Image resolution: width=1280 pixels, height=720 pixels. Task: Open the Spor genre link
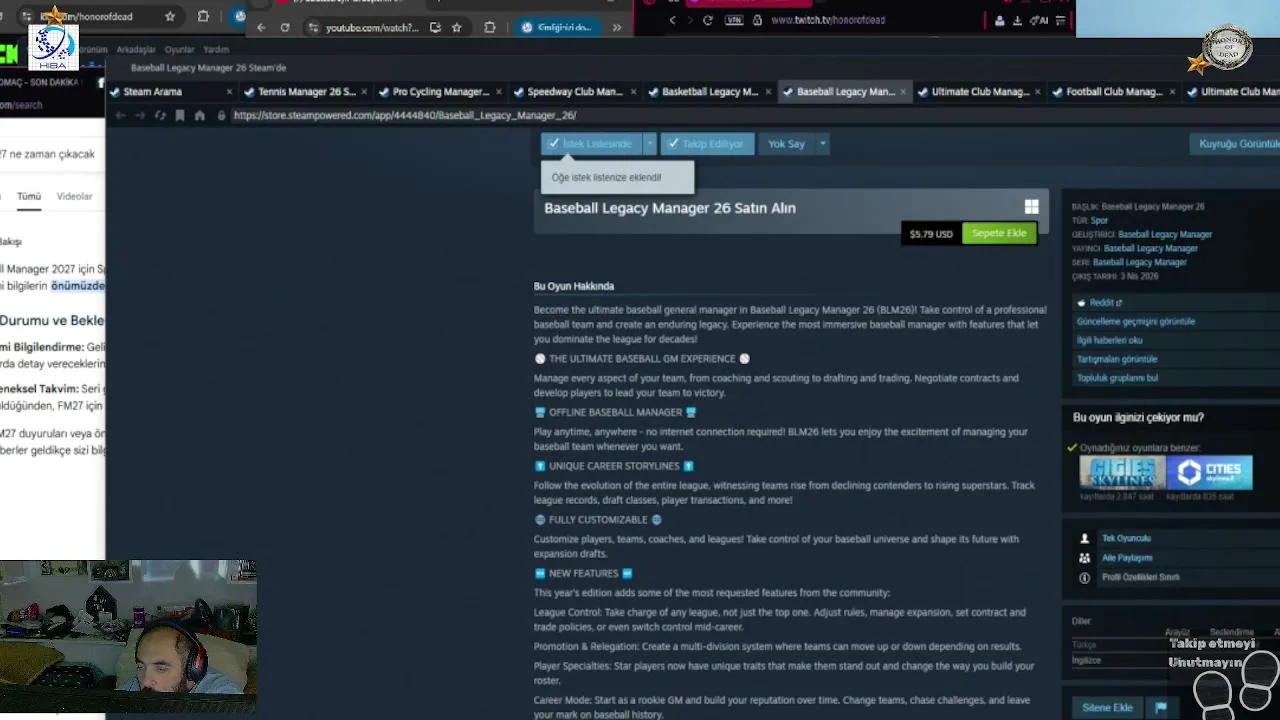click(x=1099, y=221)
